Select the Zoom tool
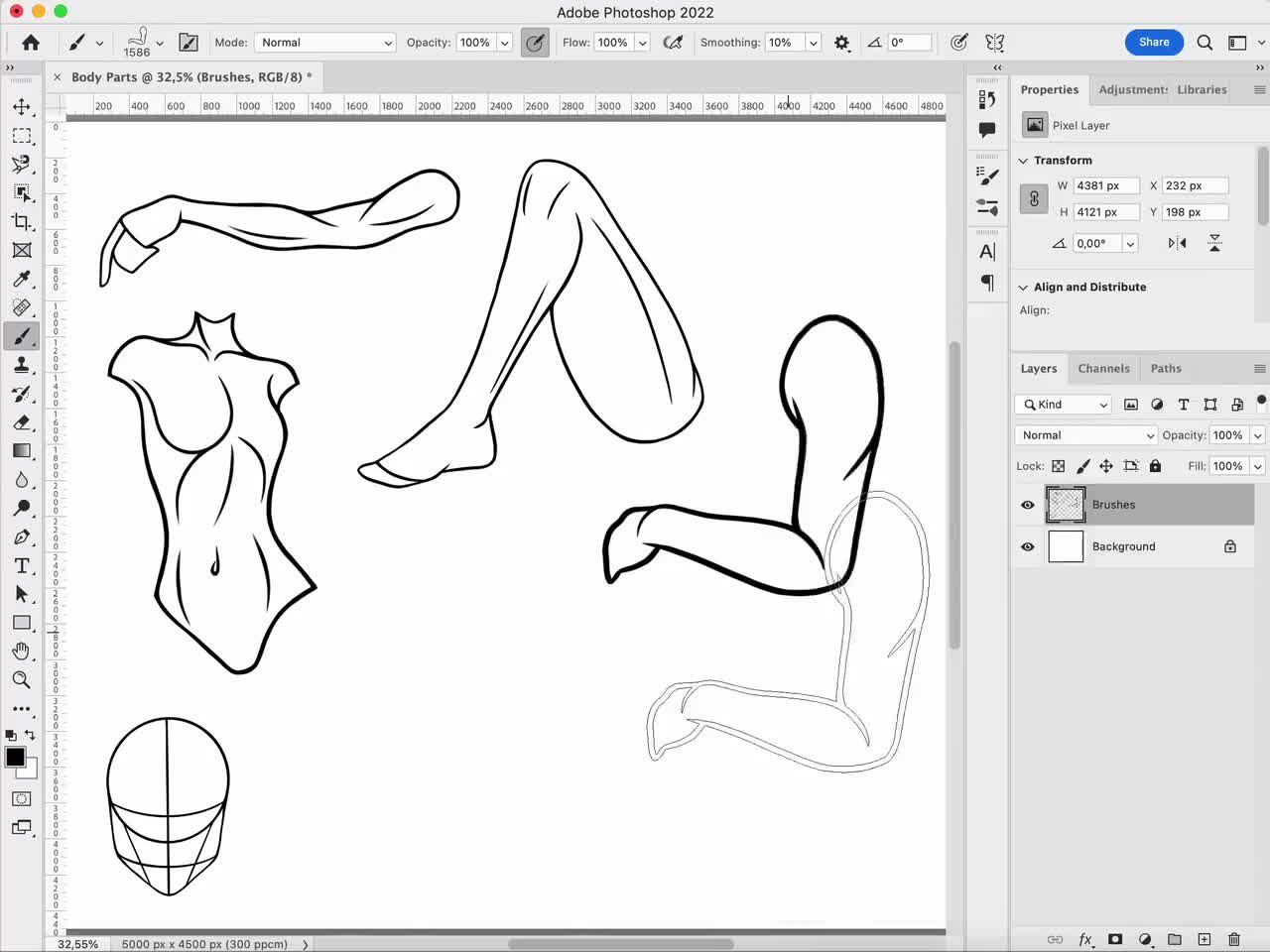Screen dimensions: 1270x952 (x=22, y=680)
